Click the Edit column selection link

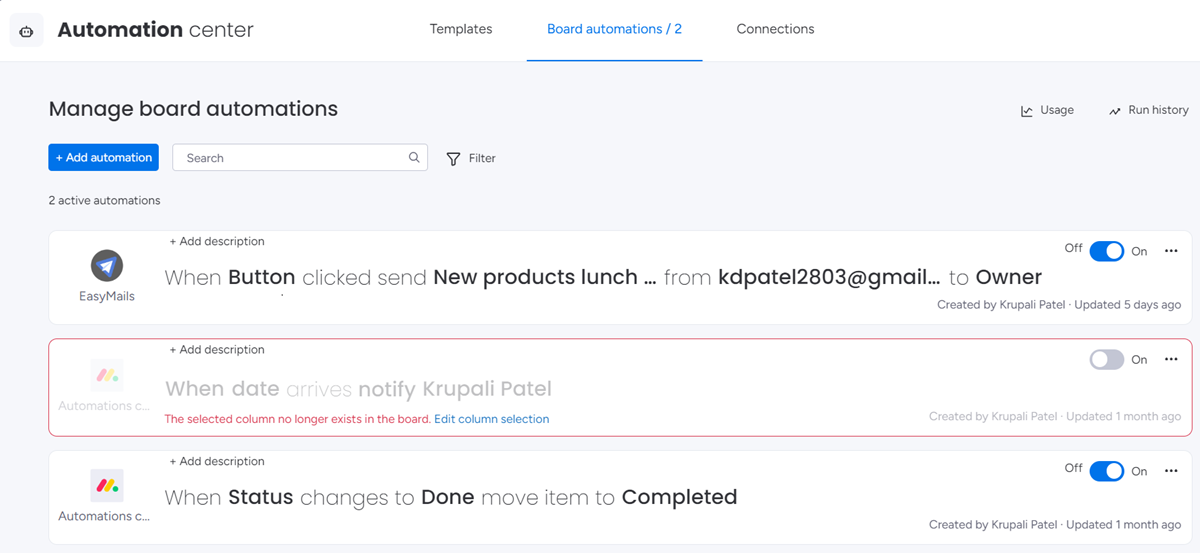point(491,419)
